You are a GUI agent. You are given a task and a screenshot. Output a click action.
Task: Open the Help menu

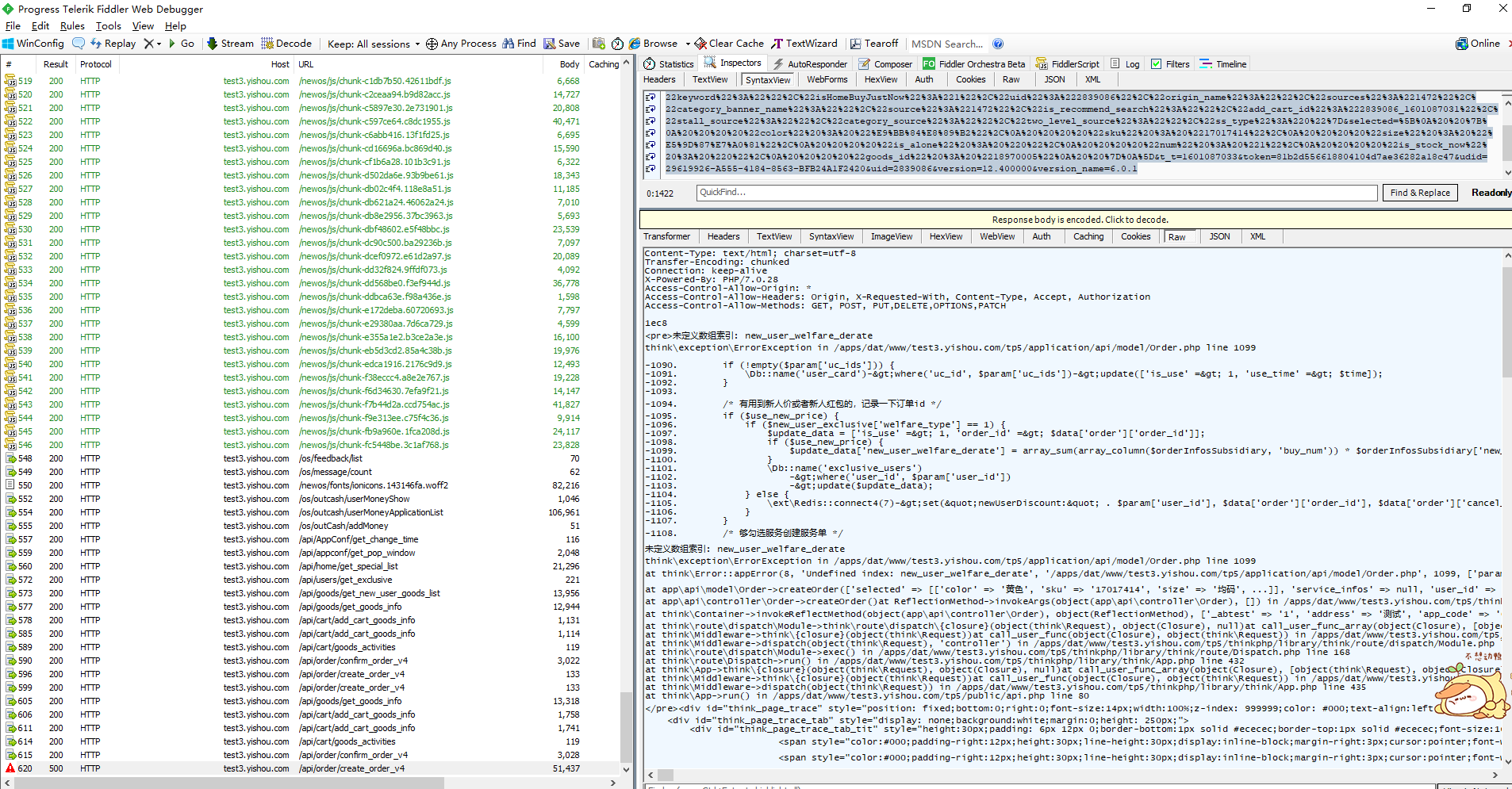(175, 25)
